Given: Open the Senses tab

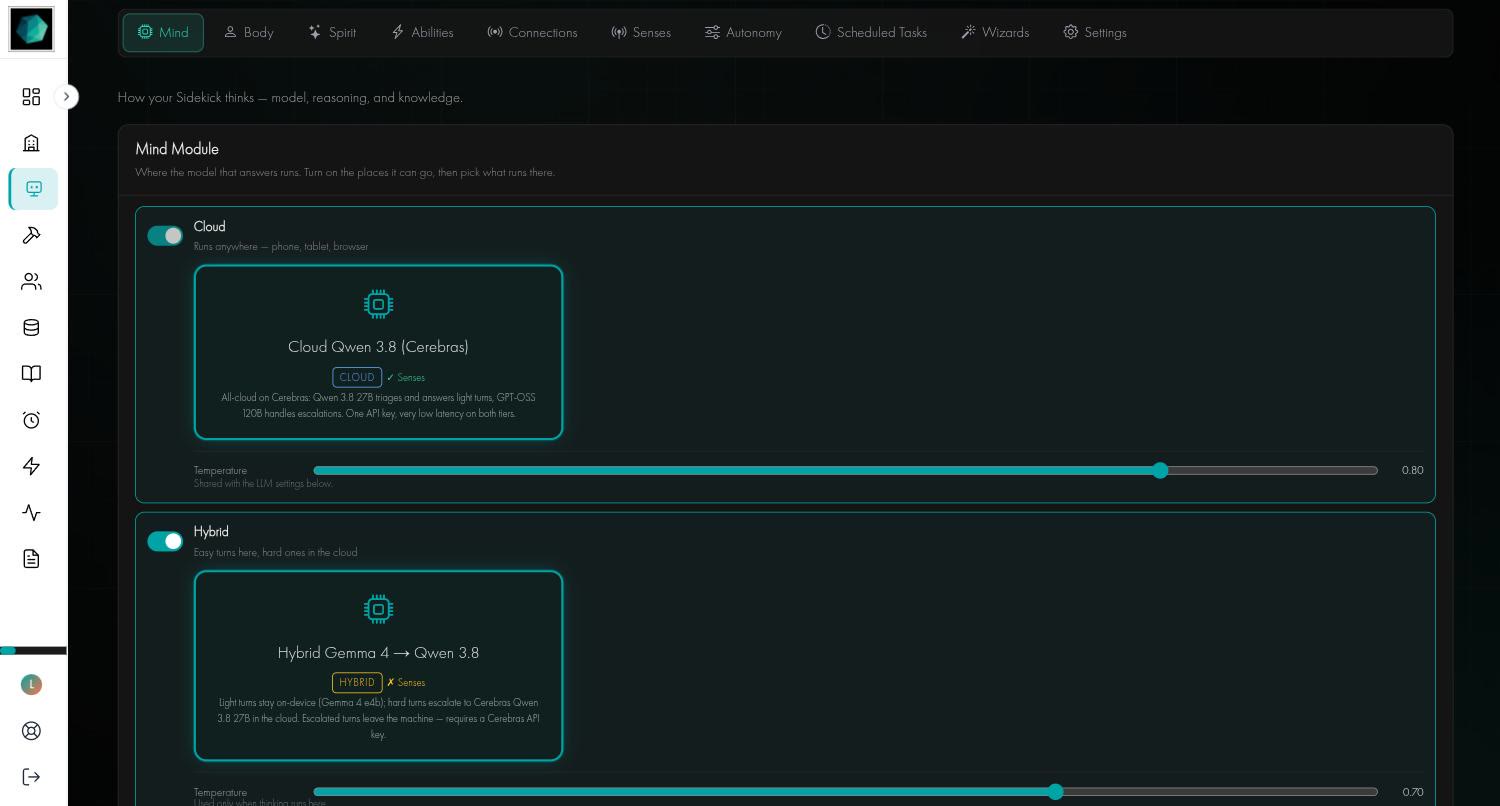Looking at the screenshot, I should [641, 33].
